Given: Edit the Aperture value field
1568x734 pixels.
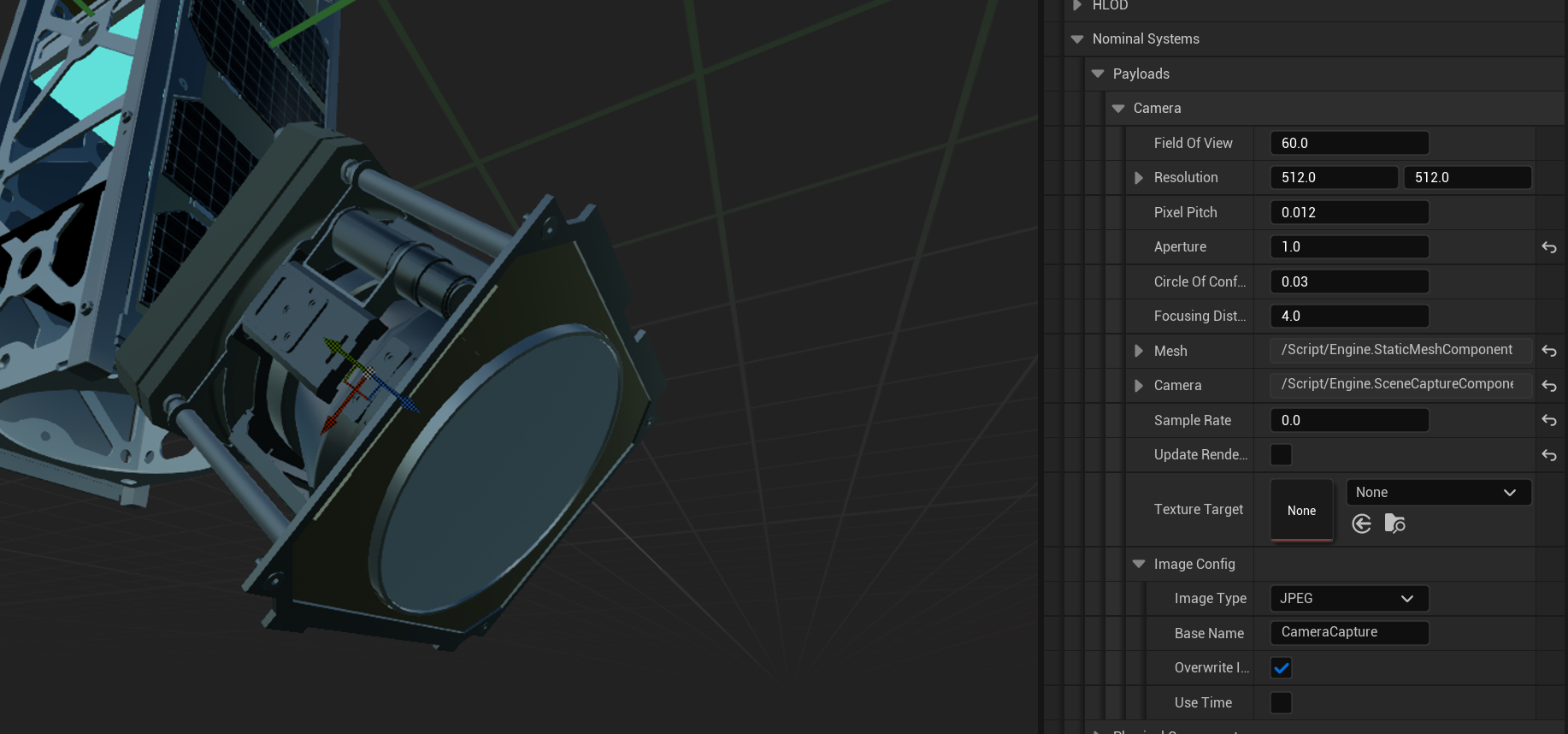Looking at the screenshot, I should tap(1349, 246).
